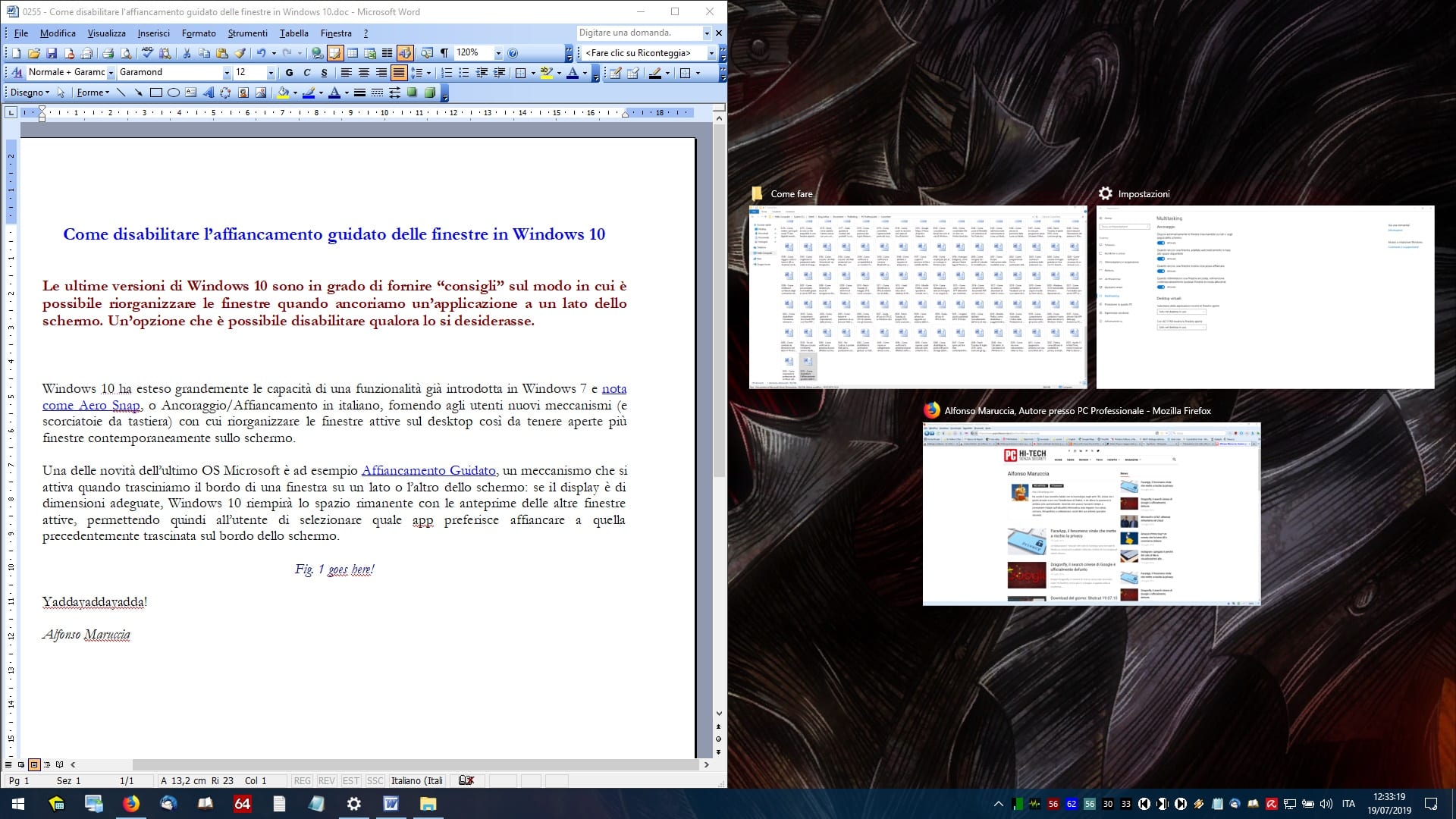Click the Save icon in the toolbar
The image size is (1456, 819).
coord(52,53)
